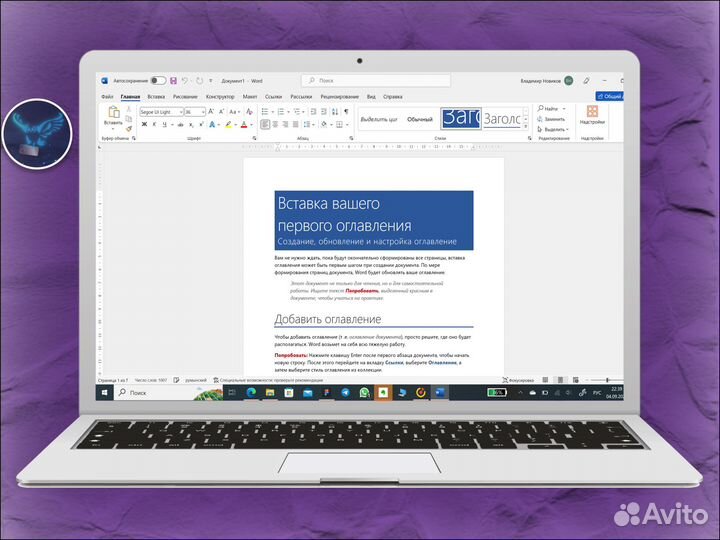This screenshot has width=720, height=540.
Task: Click the Clear Formatting icon
Action: [249, 112]
